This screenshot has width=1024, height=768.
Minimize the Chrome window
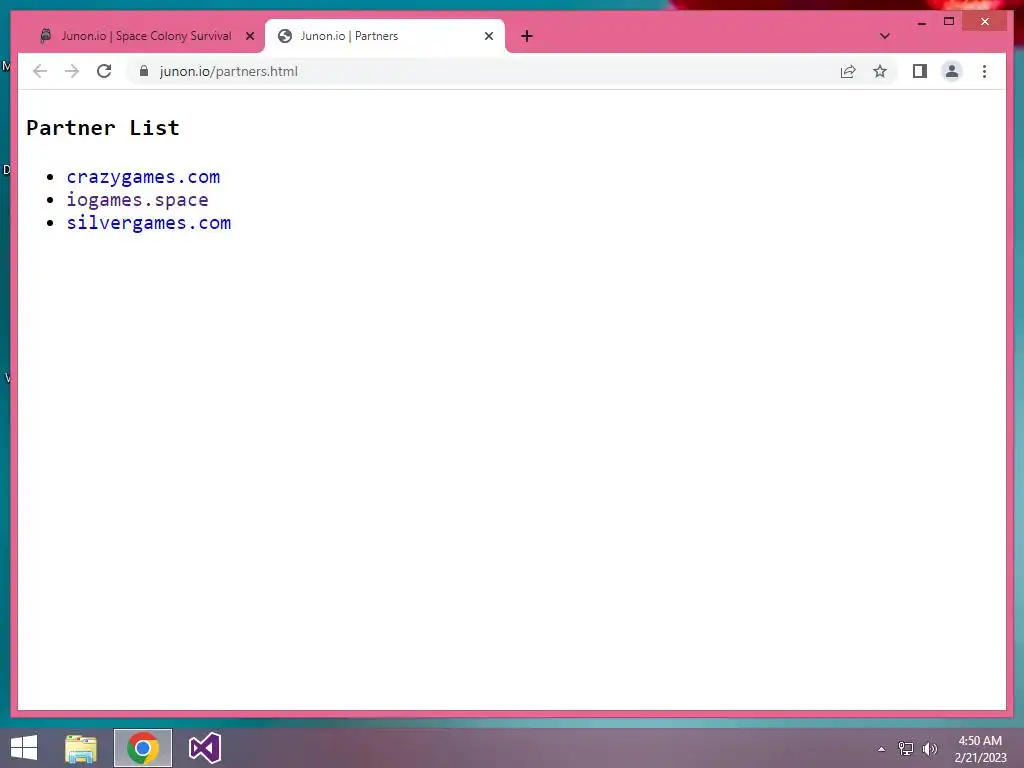click(x=921, y=22)
